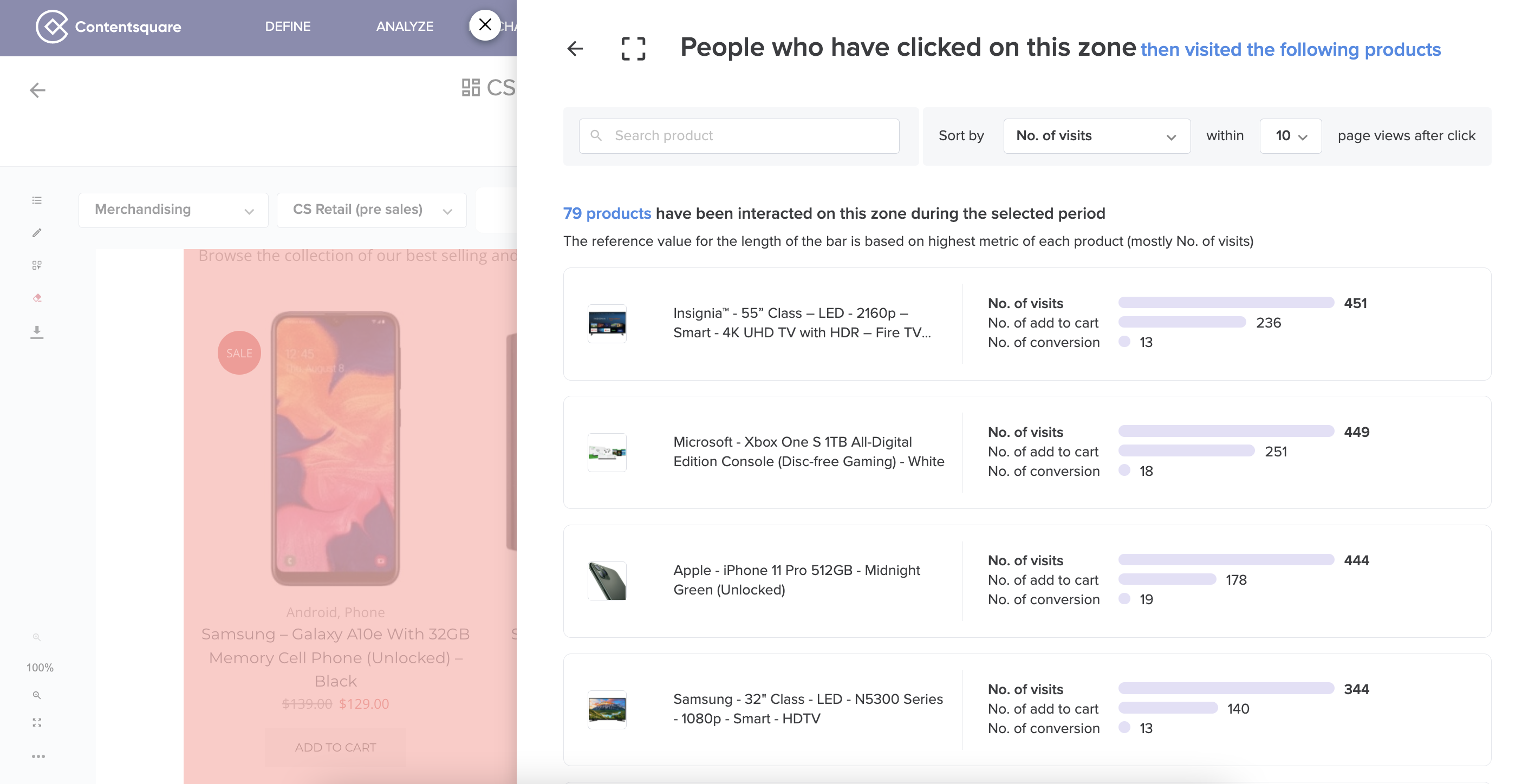Select 'Apple - iPhone 11 Pro 512GB' title
This screenshot has height=784, width=1535.
pyautogui.click(x=797, y=580)
